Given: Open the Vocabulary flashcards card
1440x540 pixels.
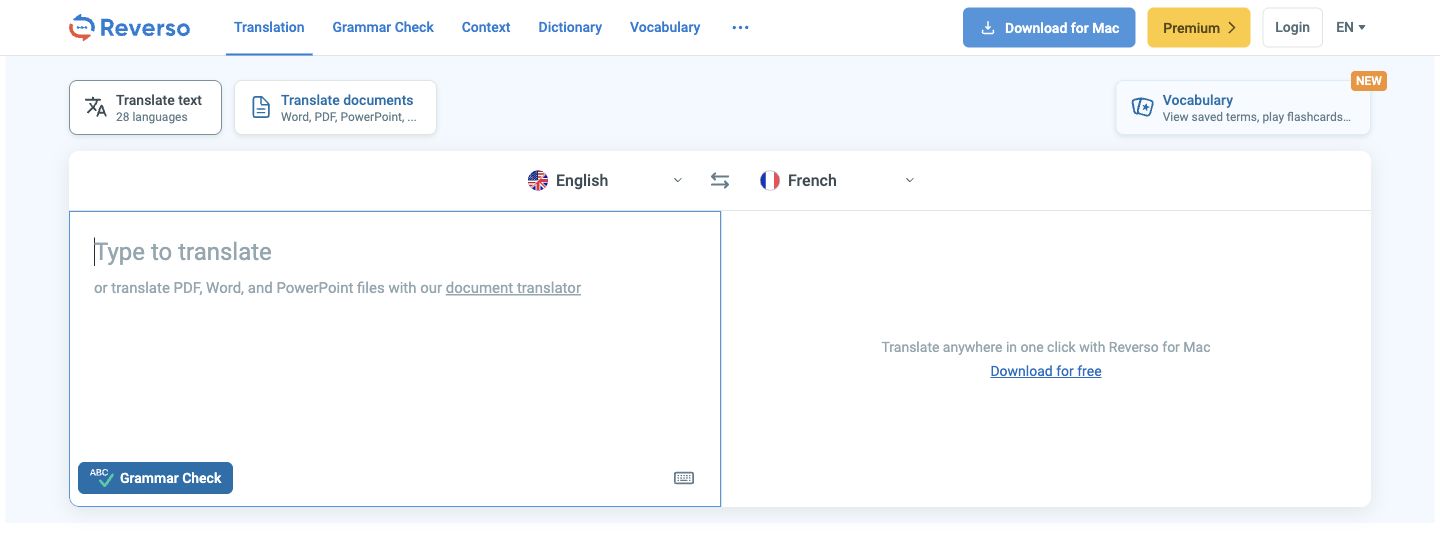Looking at the screenshot, I should (1243, 108).
